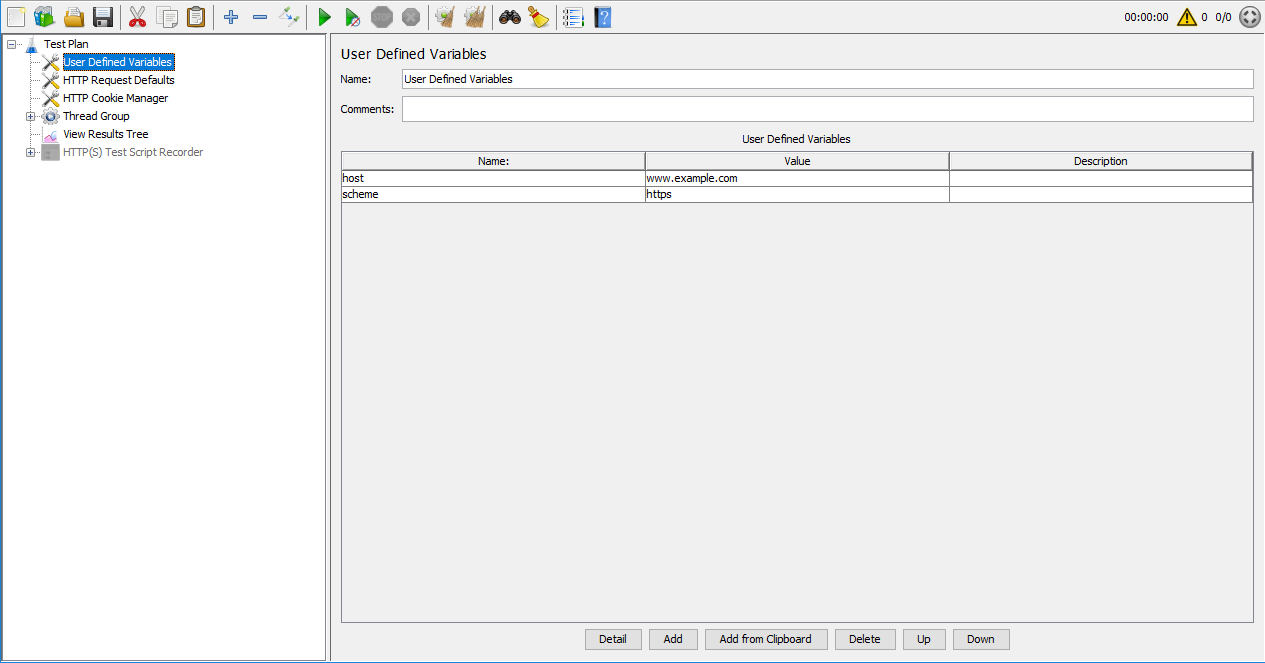Click the Save floppy disk icon
This screenshot has width=1265, height=663.
[x=103, y=17]
